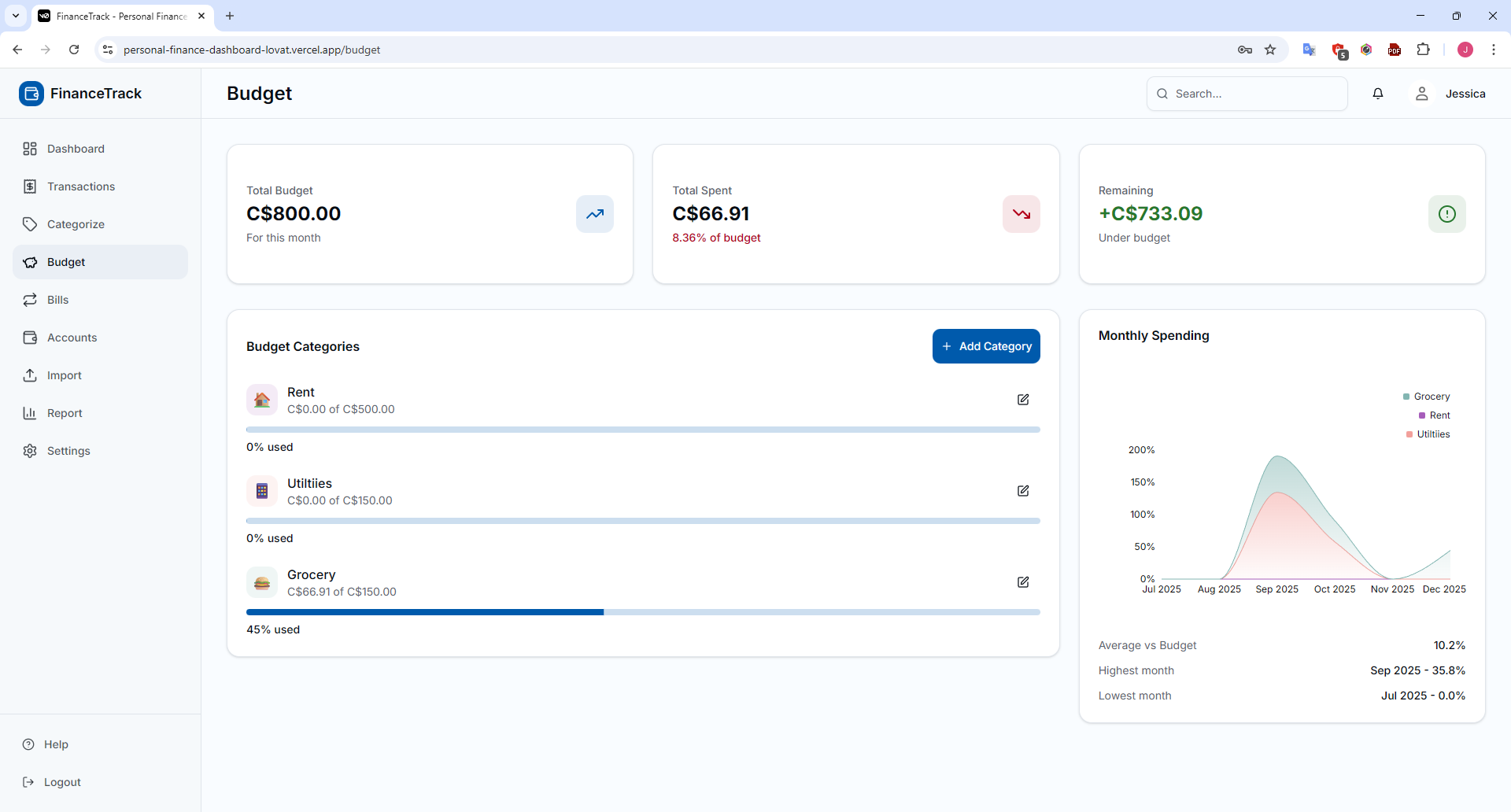Edit the Utilities budget category
Screen dimensions: 1511x812
click(1023, 491)
